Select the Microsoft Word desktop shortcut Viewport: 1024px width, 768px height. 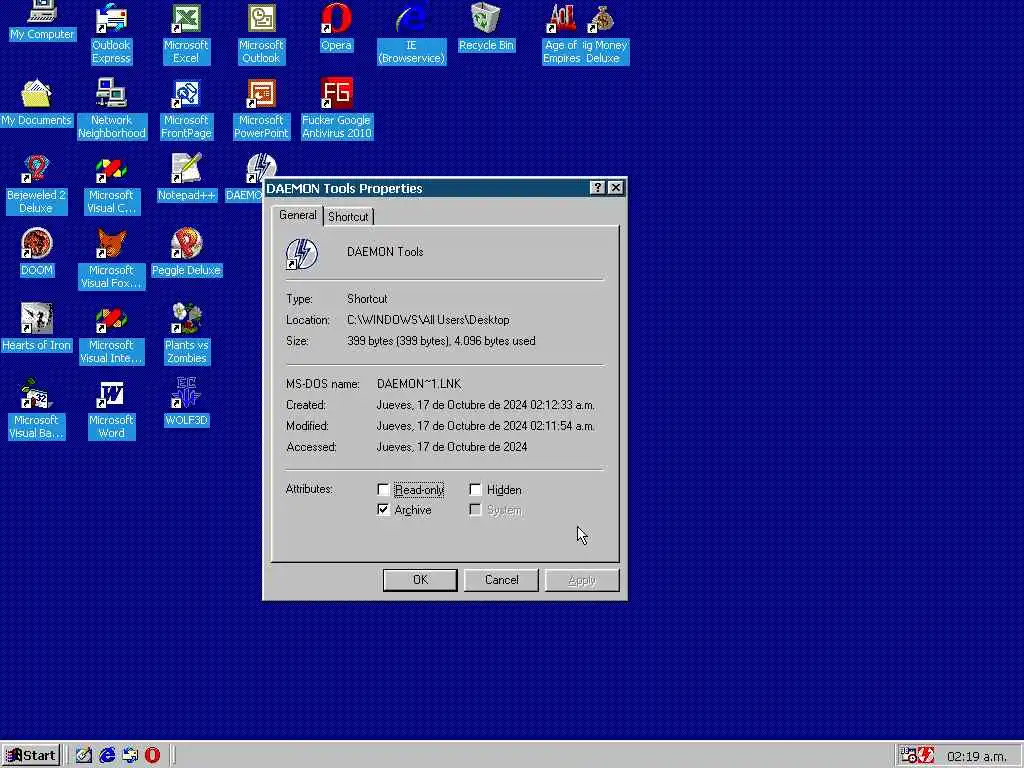point(111,409)
